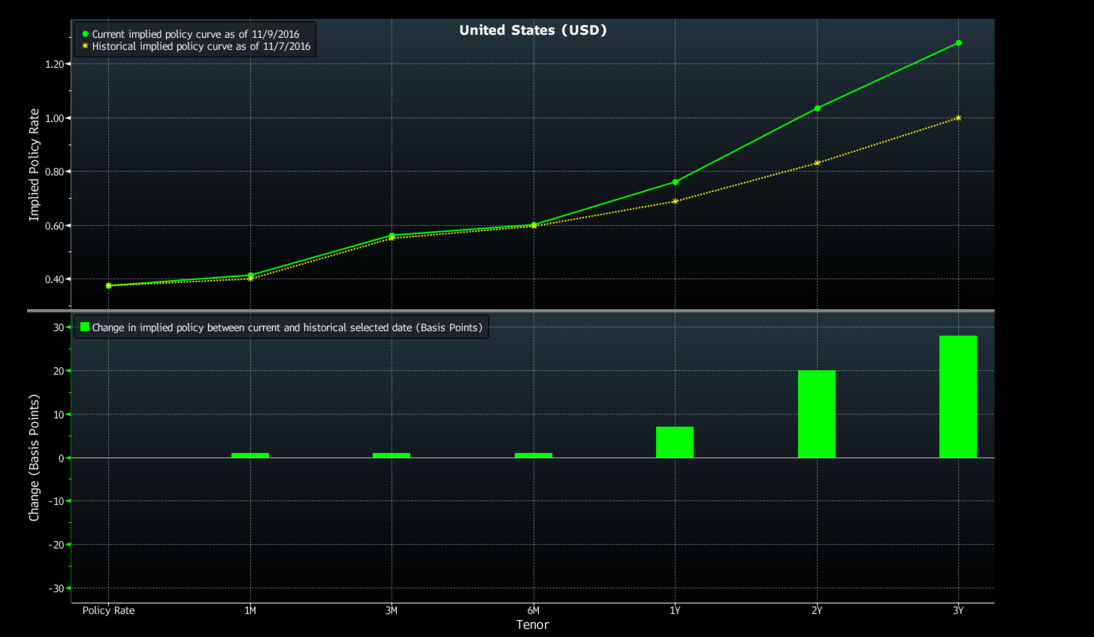Click the divider between the upper and lower charts
1094x637 pixels.
point(532,311)
